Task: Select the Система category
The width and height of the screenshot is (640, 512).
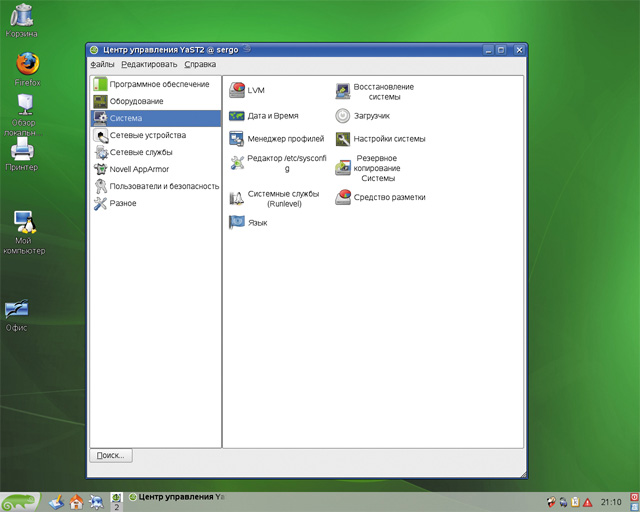Action: point(156,118)
